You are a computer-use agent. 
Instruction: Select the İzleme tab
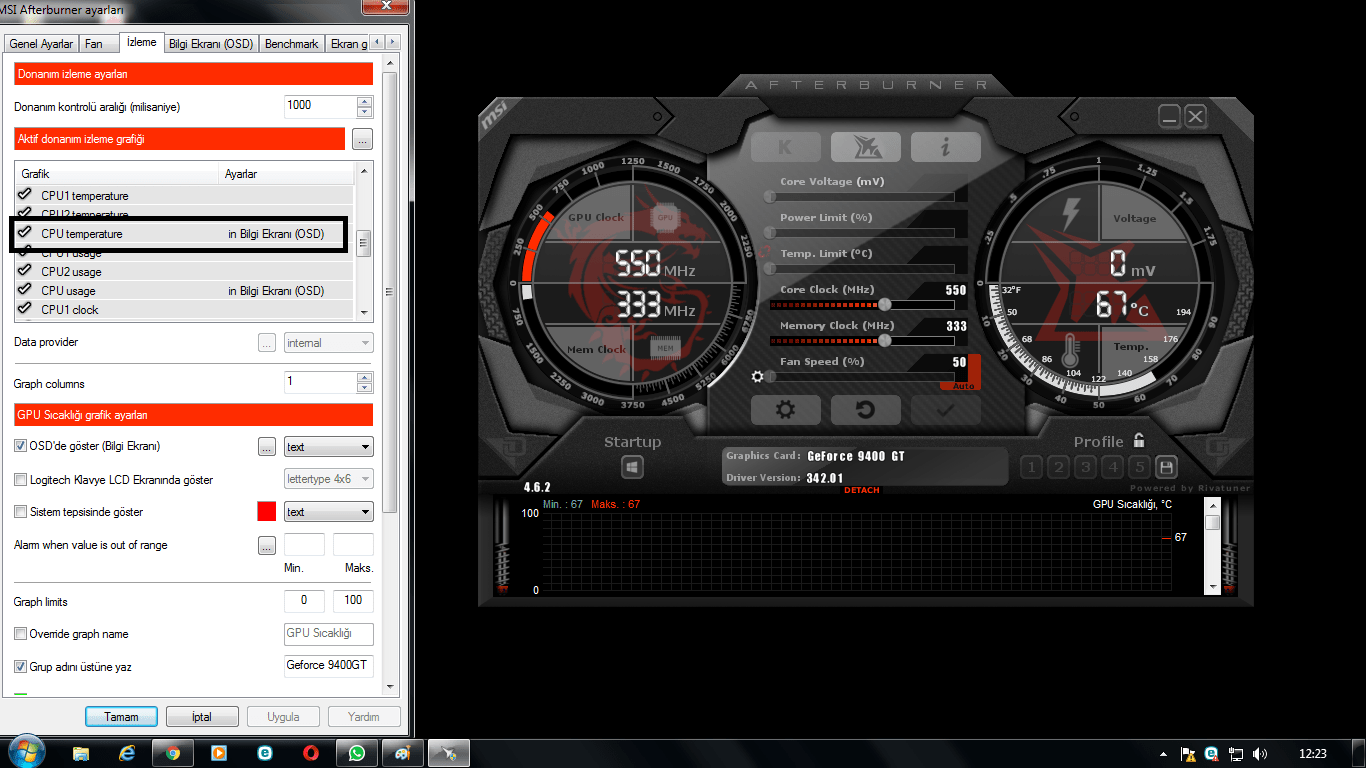[141, 42]
